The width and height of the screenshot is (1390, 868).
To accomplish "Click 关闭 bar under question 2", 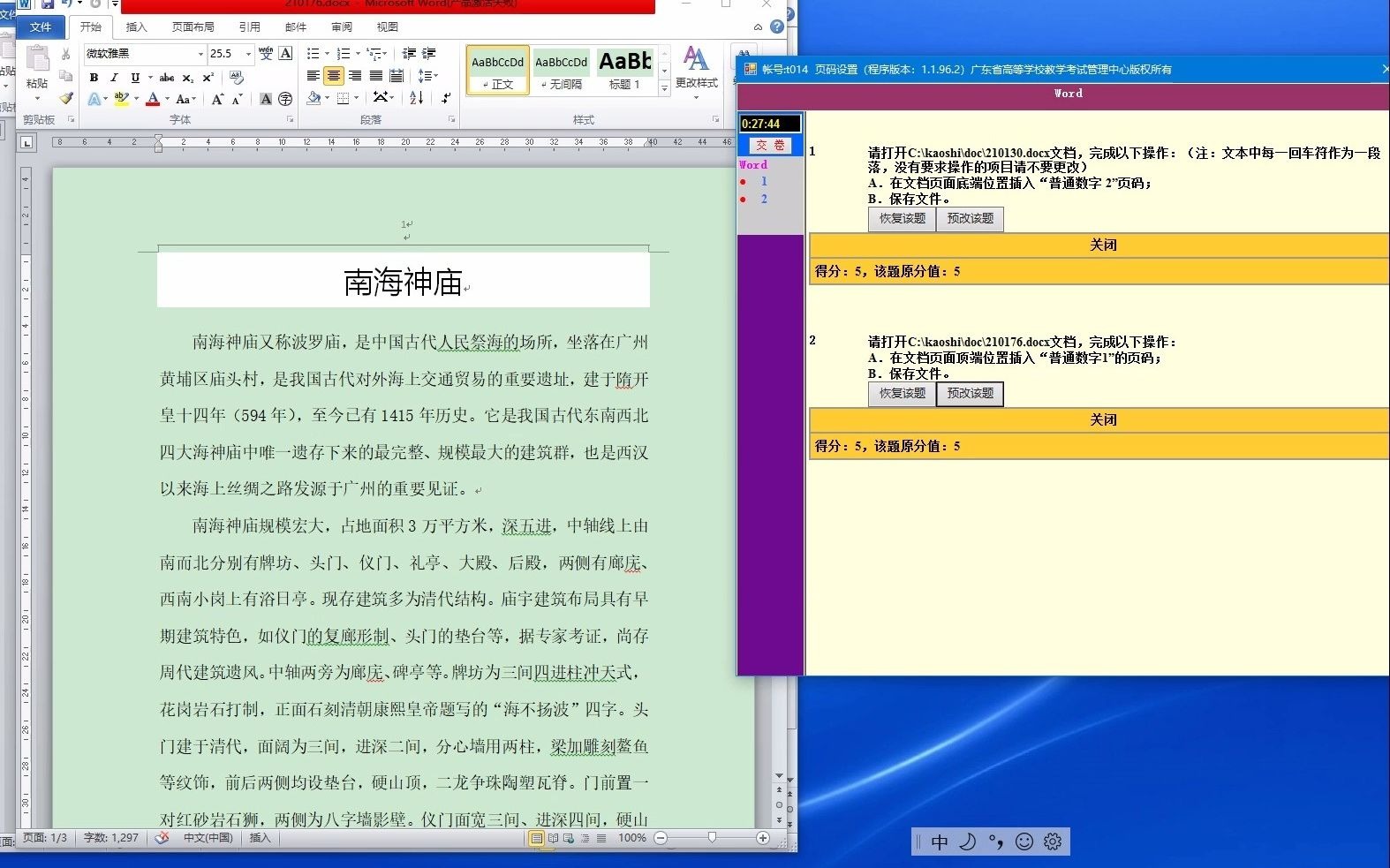I will (1099, 419).
